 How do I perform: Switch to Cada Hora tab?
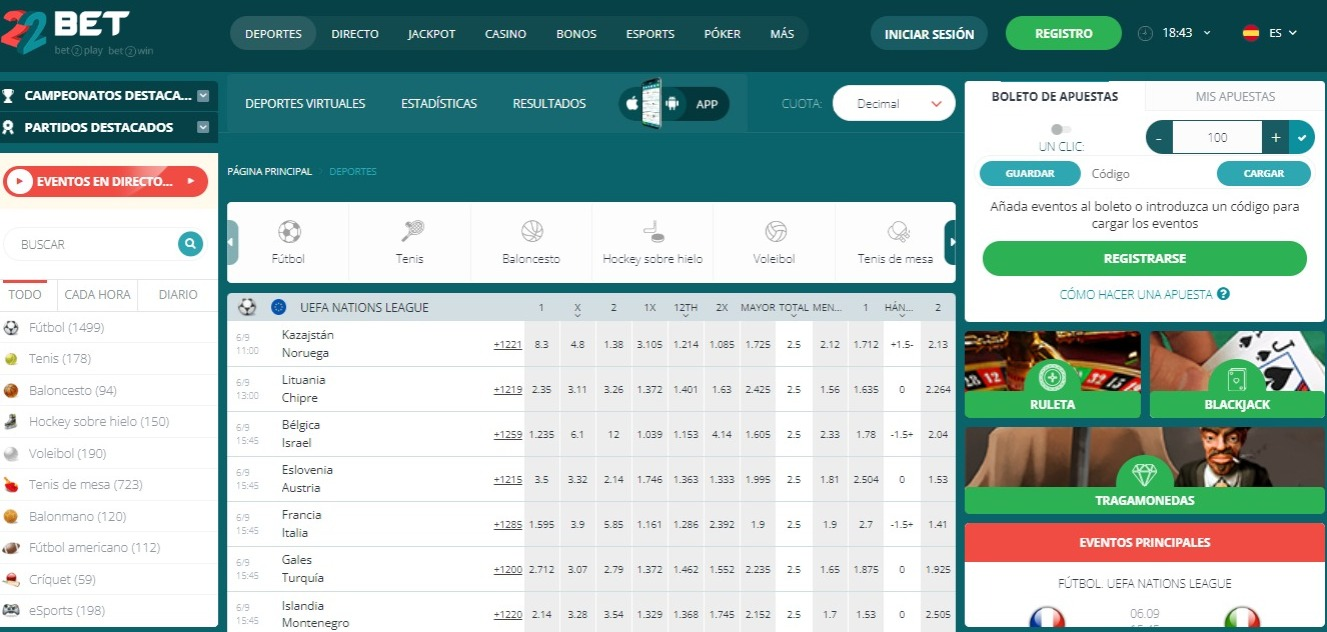click(x=97, y=295)
